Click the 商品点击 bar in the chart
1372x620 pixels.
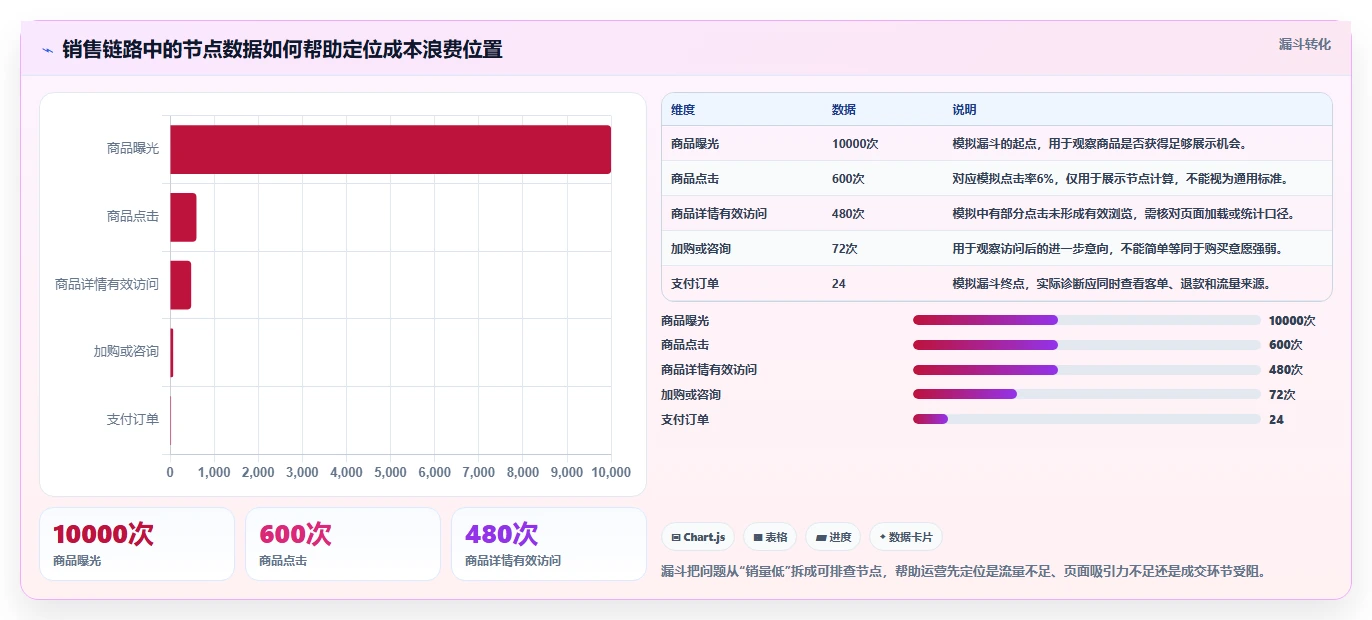(x=183, y=217)
